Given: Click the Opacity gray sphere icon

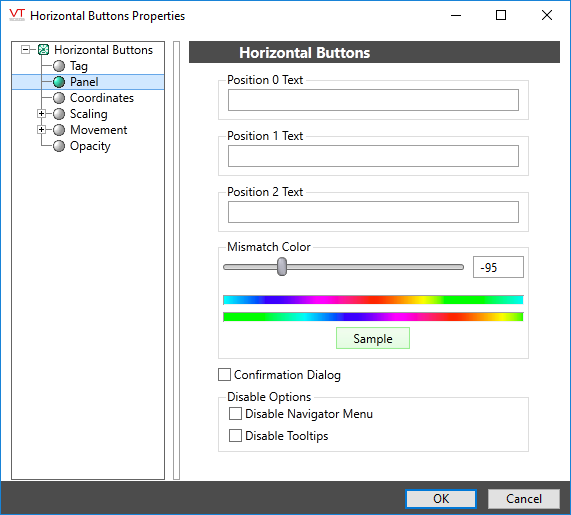Looking at the screenshot, I should tap(59, 146).
